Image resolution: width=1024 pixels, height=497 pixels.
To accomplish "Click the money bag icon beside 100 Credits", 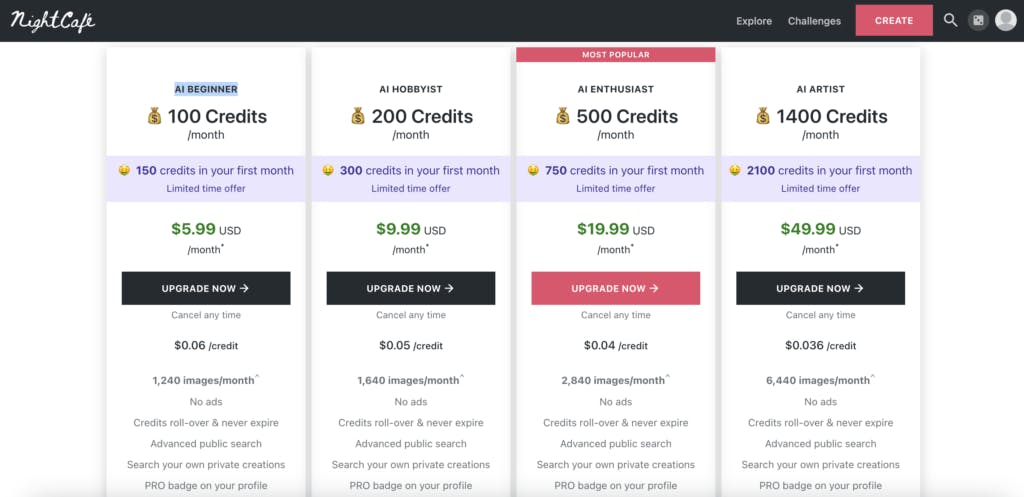I will pos(154,117).
